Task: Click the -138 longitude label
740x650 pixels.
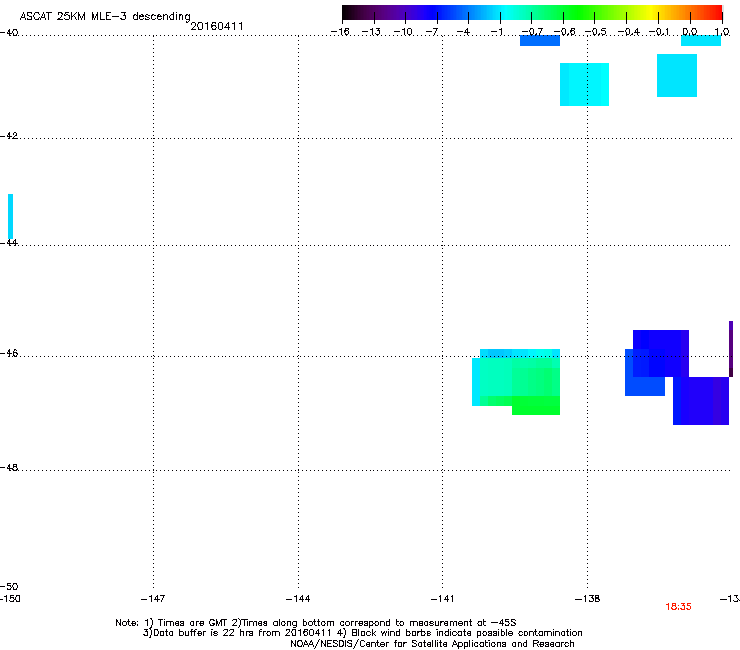Action: click(587, 599)
